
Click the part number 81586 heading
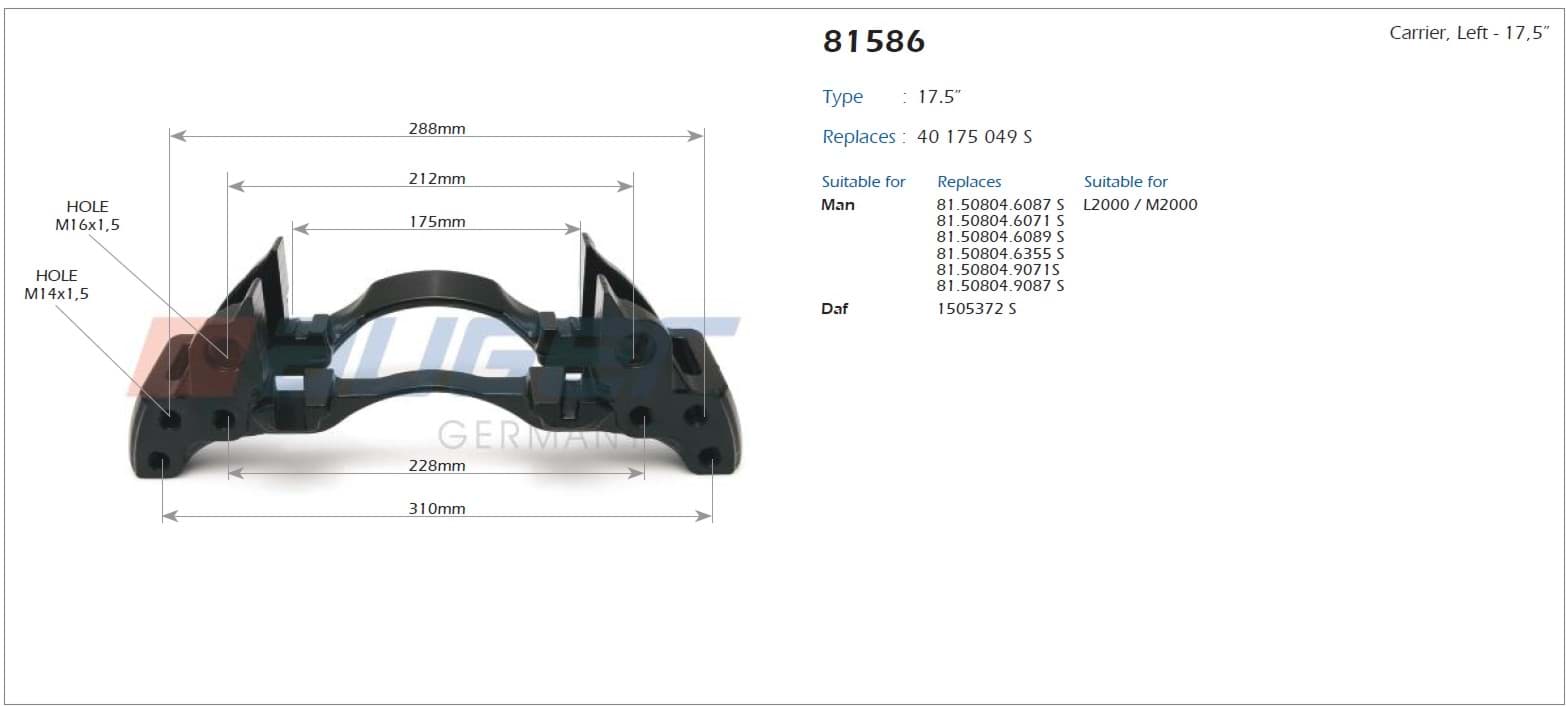click(873, 41)
